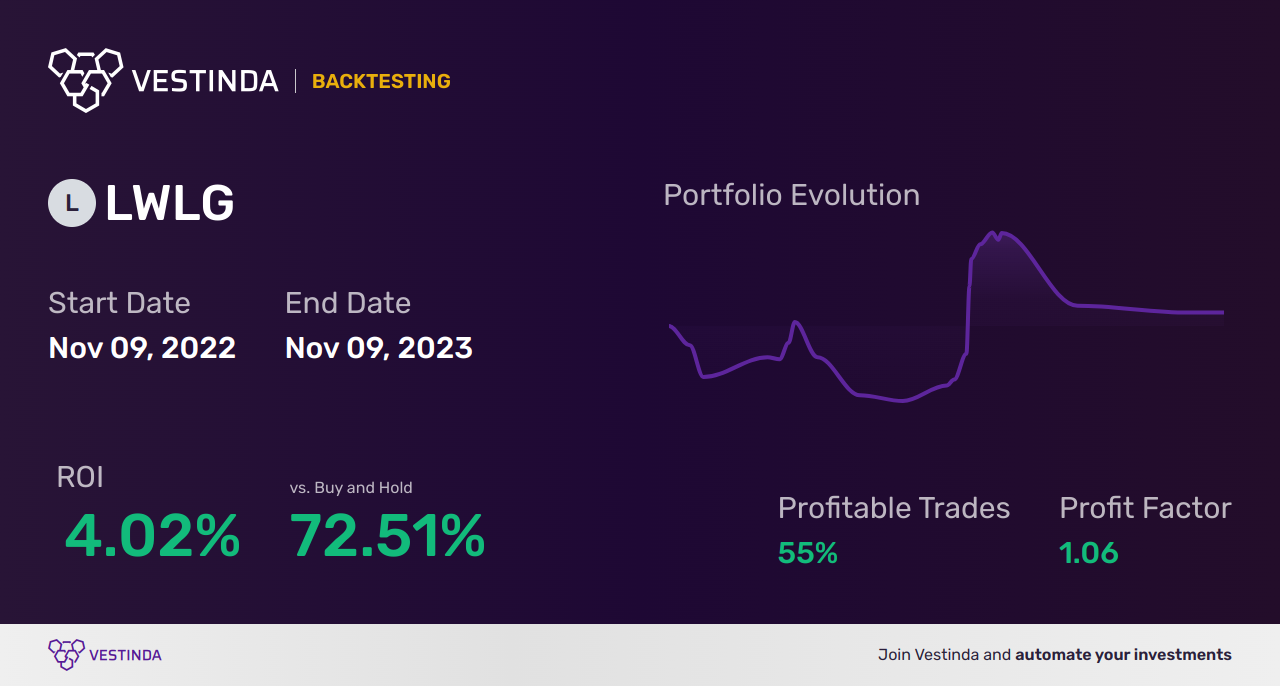Click the Vestinda hexagon logo icon at top

85,79
